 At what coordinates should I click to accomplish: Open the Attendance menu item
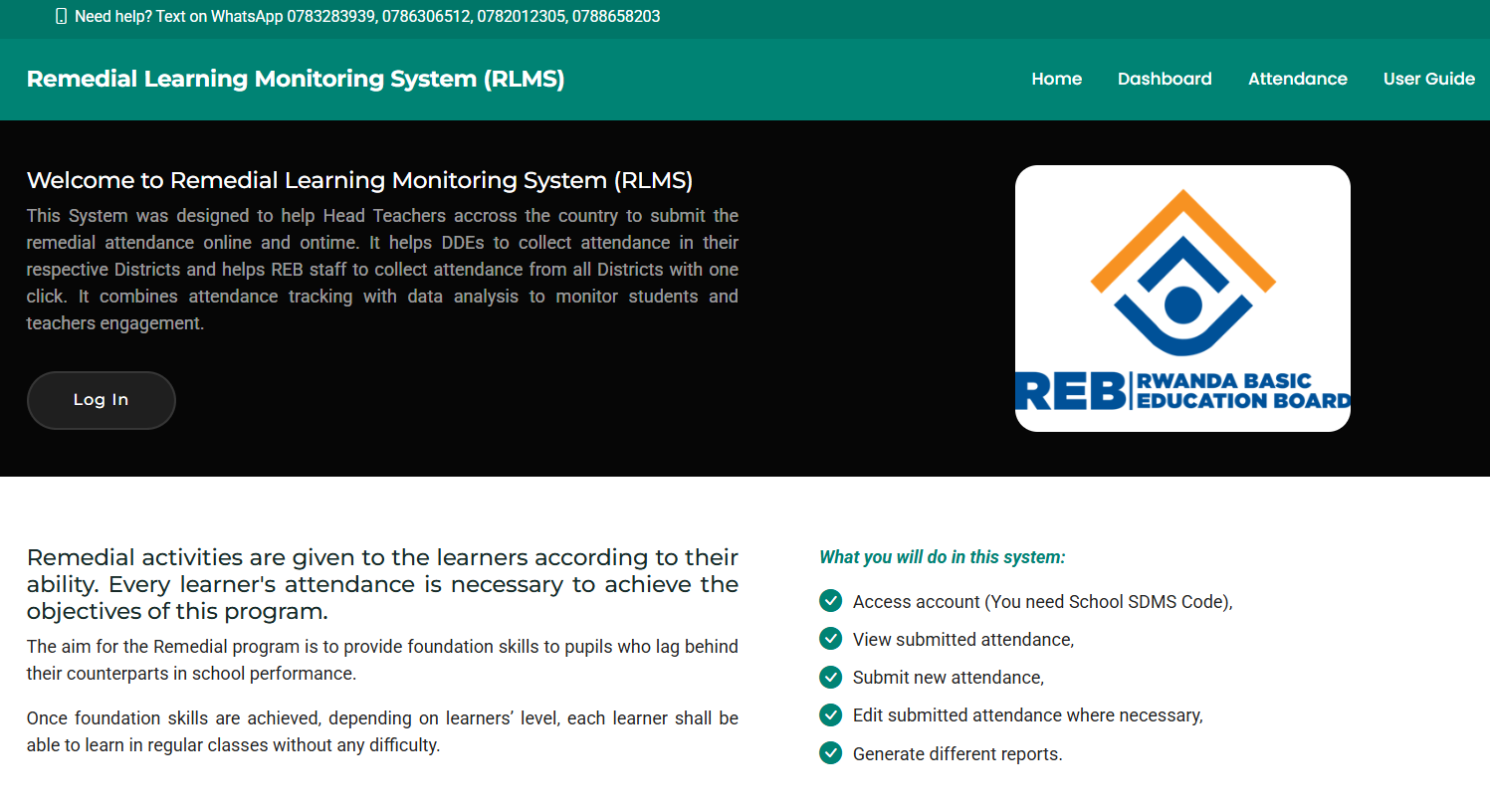point(1297,79)
